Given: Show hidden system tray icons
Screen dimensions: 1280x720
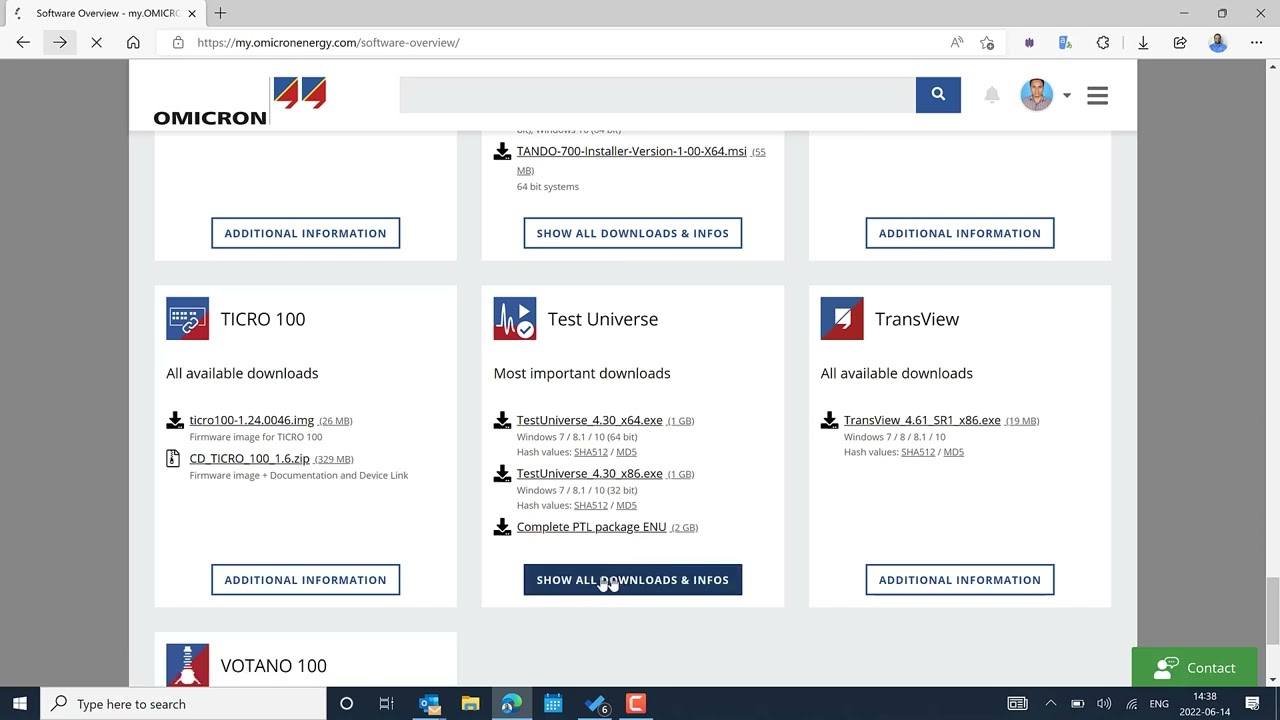Looking at the screenshot, I should 1050,704.
